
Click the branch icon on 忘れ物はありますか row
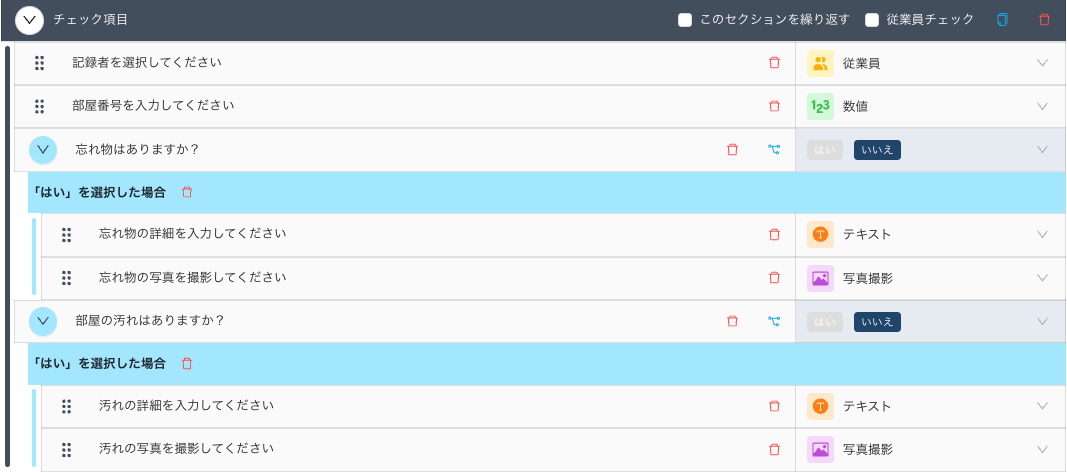tap(774, 150)
